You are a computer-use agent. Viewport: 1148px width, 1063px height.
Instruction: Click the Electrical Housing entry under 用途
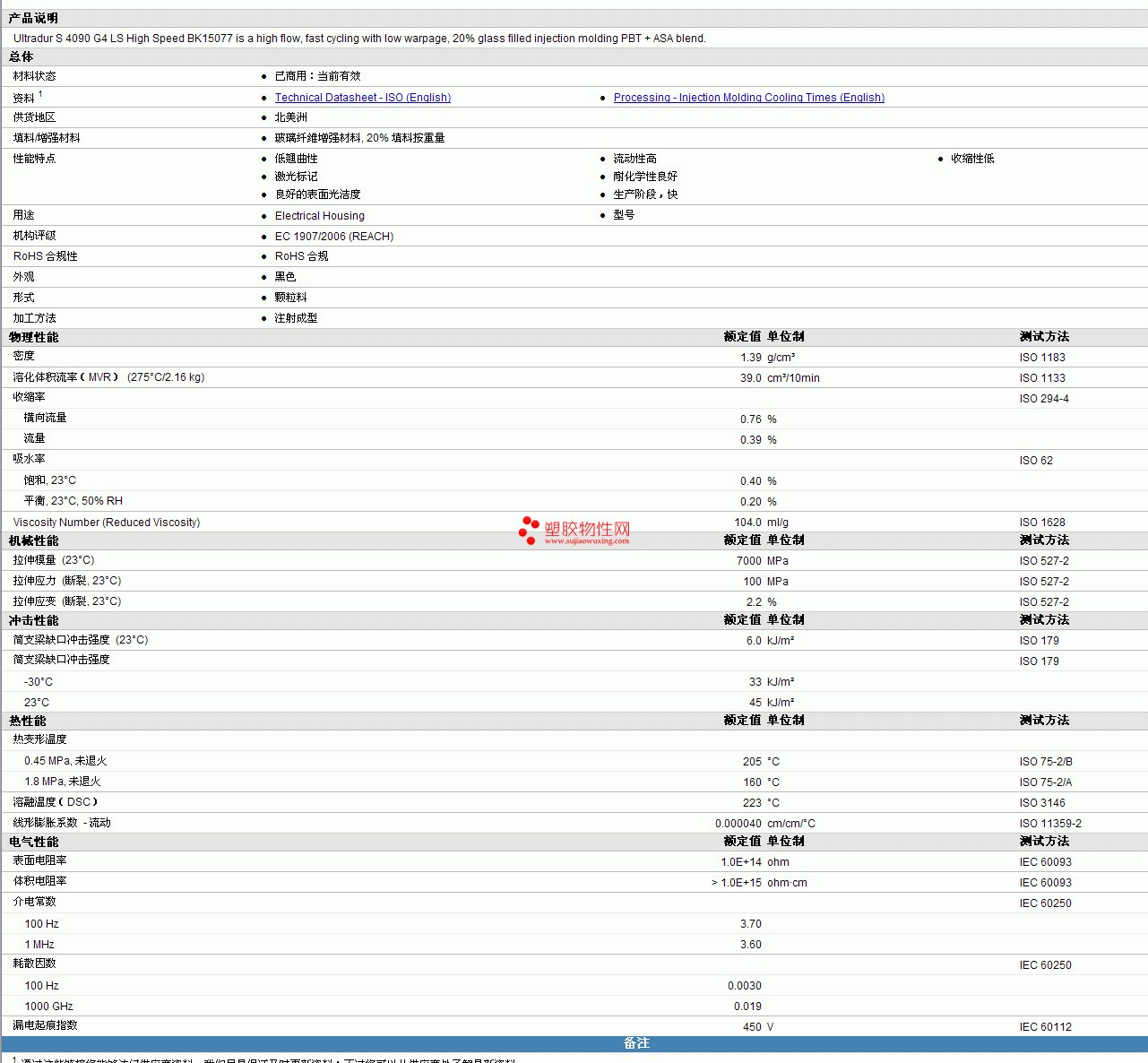pos(320,216)
